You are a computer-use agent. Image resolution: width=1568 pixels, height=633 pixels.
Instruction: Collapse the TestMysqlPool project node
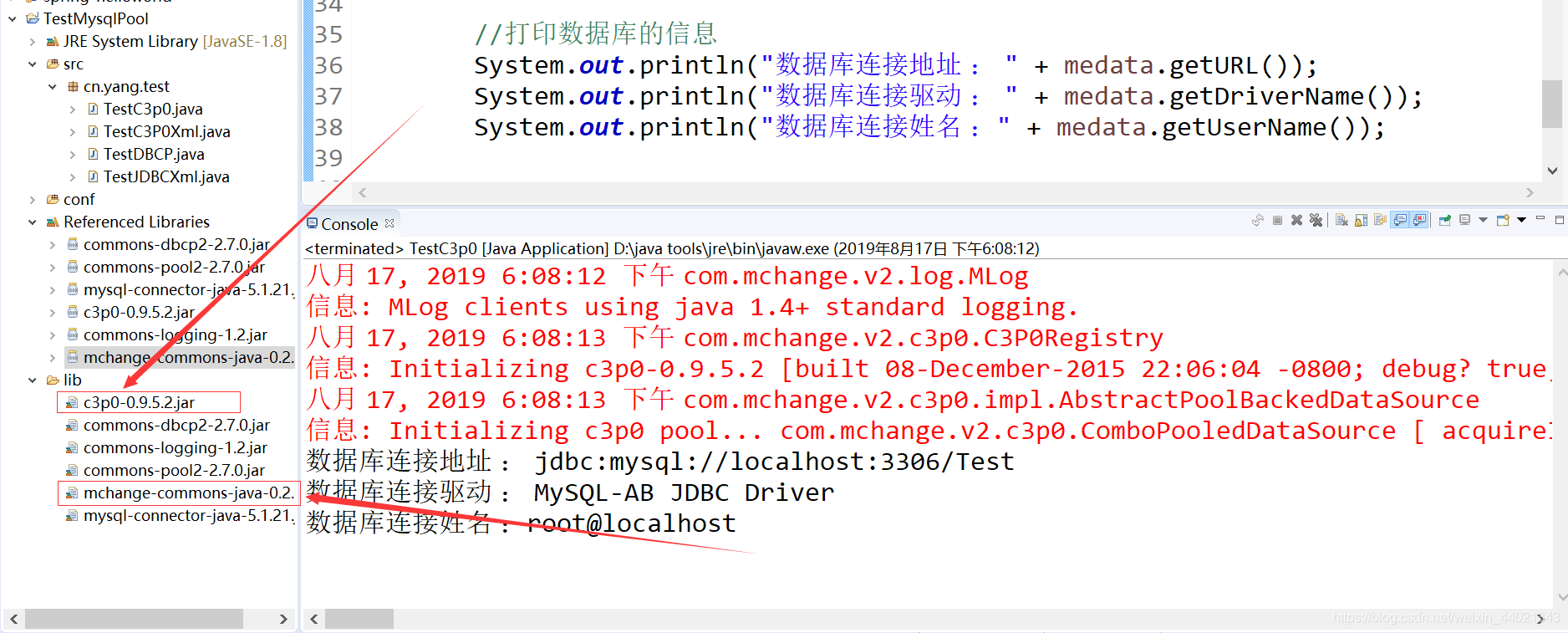(12, 18)
